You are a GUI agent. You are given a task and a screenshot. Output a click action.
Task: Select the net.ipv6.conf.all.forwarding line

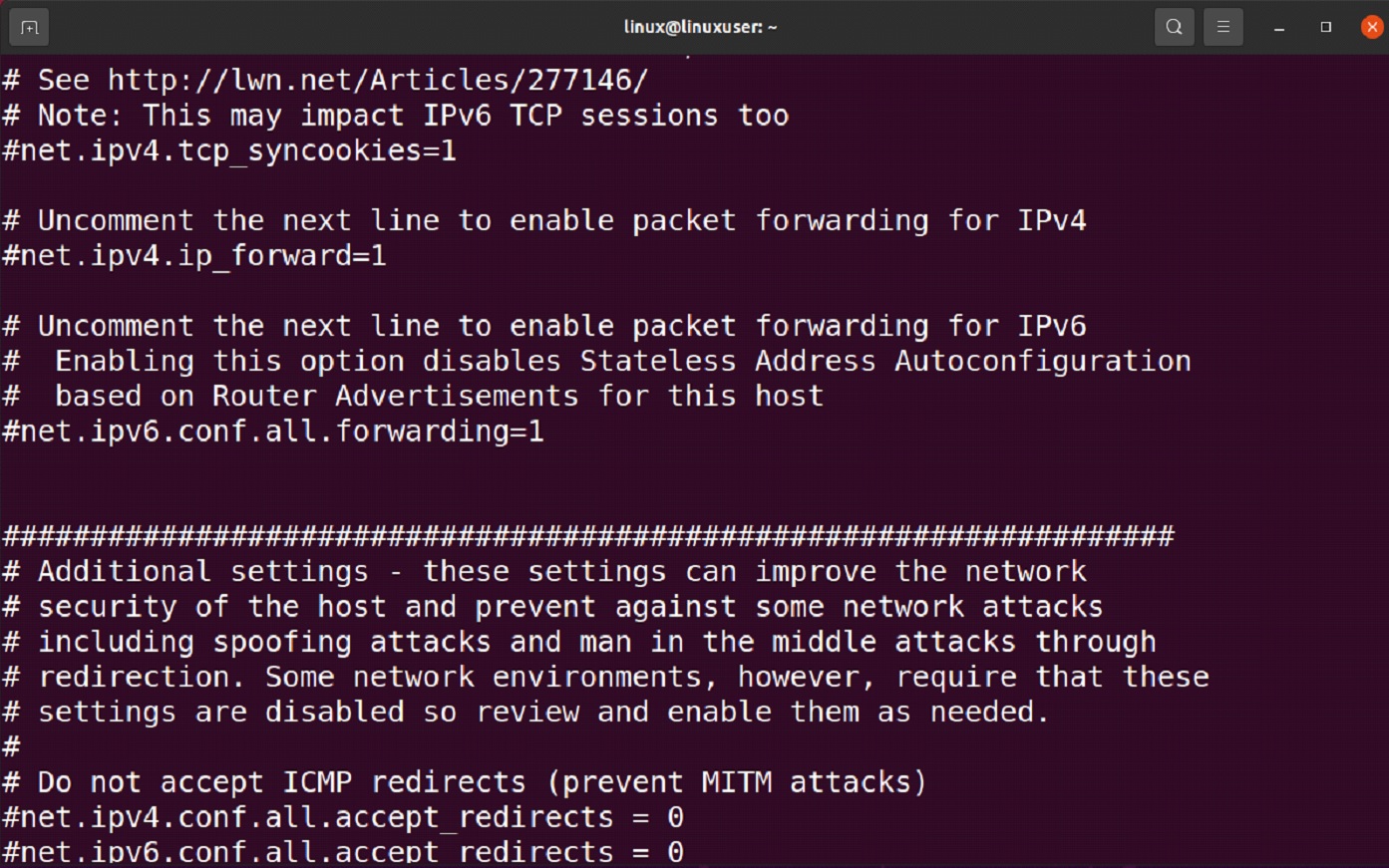272,432
